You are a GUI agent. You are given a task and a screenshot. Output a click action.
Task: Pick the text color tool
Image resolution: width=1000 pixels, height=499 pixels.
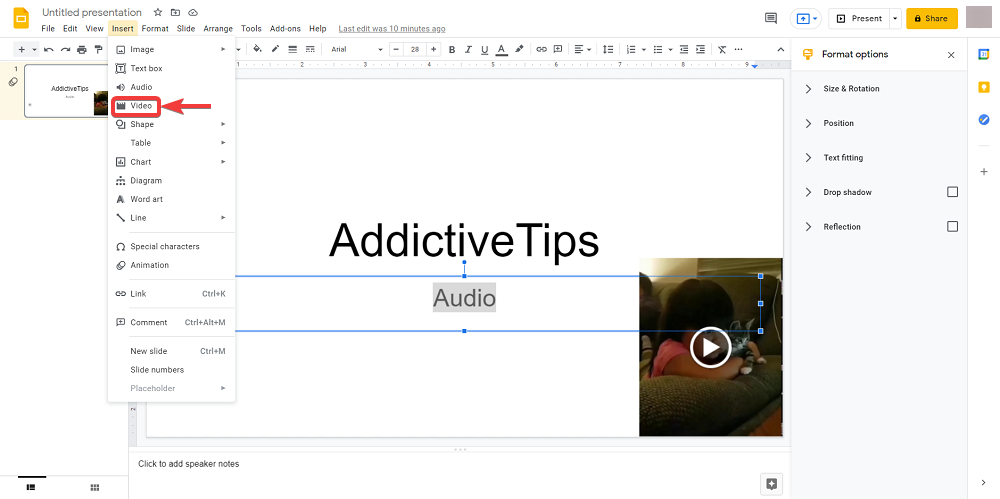tap(501, 49)
